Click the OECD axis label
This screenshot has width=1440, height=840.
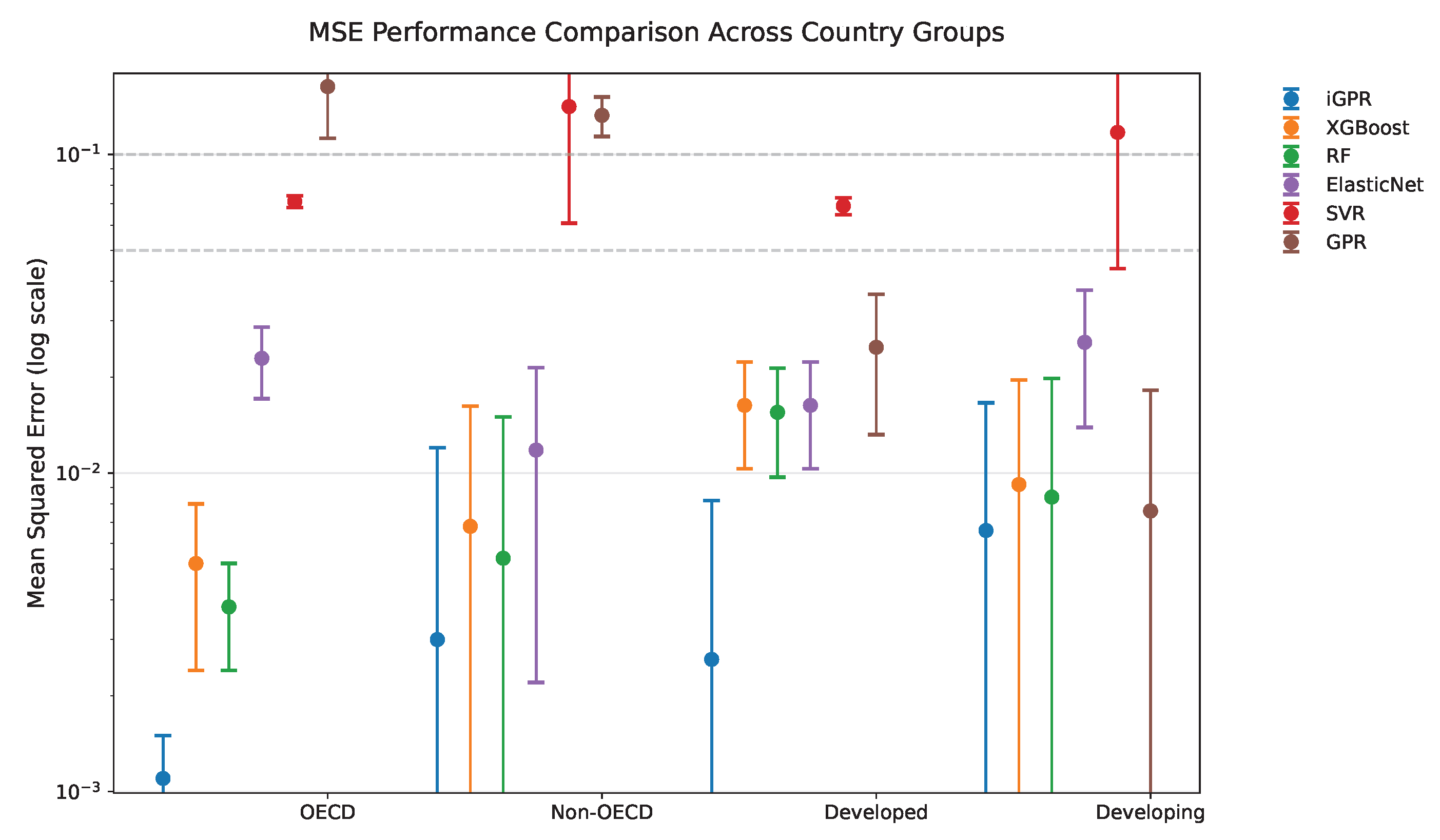(x=327, y=813)
